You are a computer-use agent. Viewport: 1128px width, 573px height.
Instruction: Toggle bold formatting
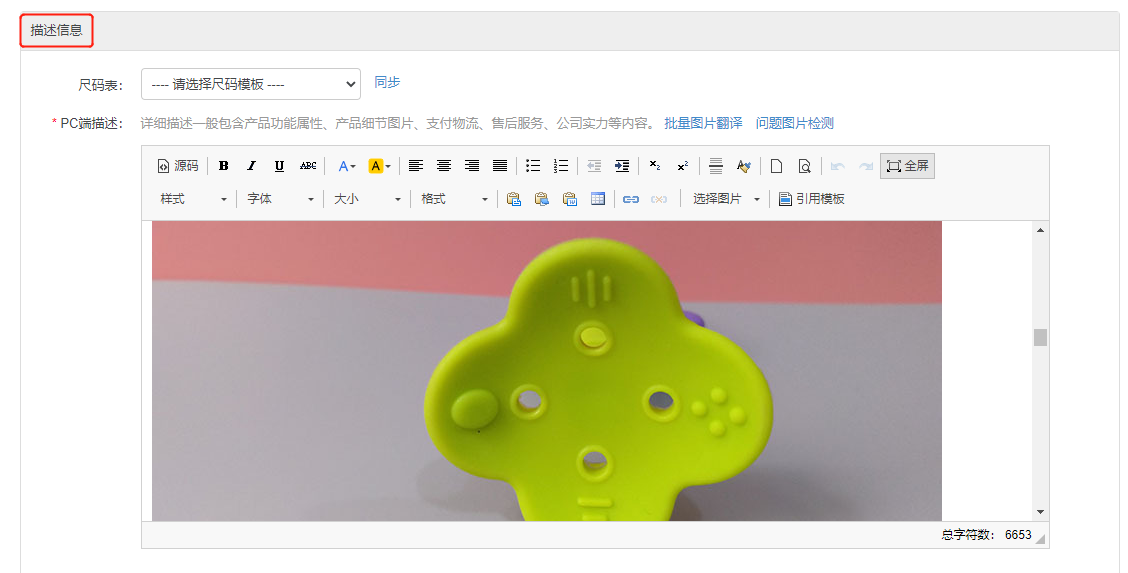point(224,166)
